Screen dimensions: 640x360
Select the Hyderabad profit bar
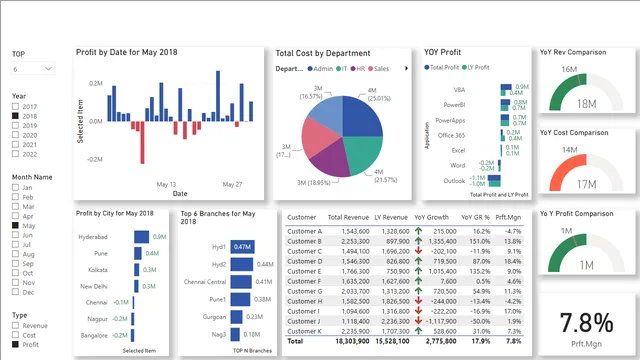(141, 237)
